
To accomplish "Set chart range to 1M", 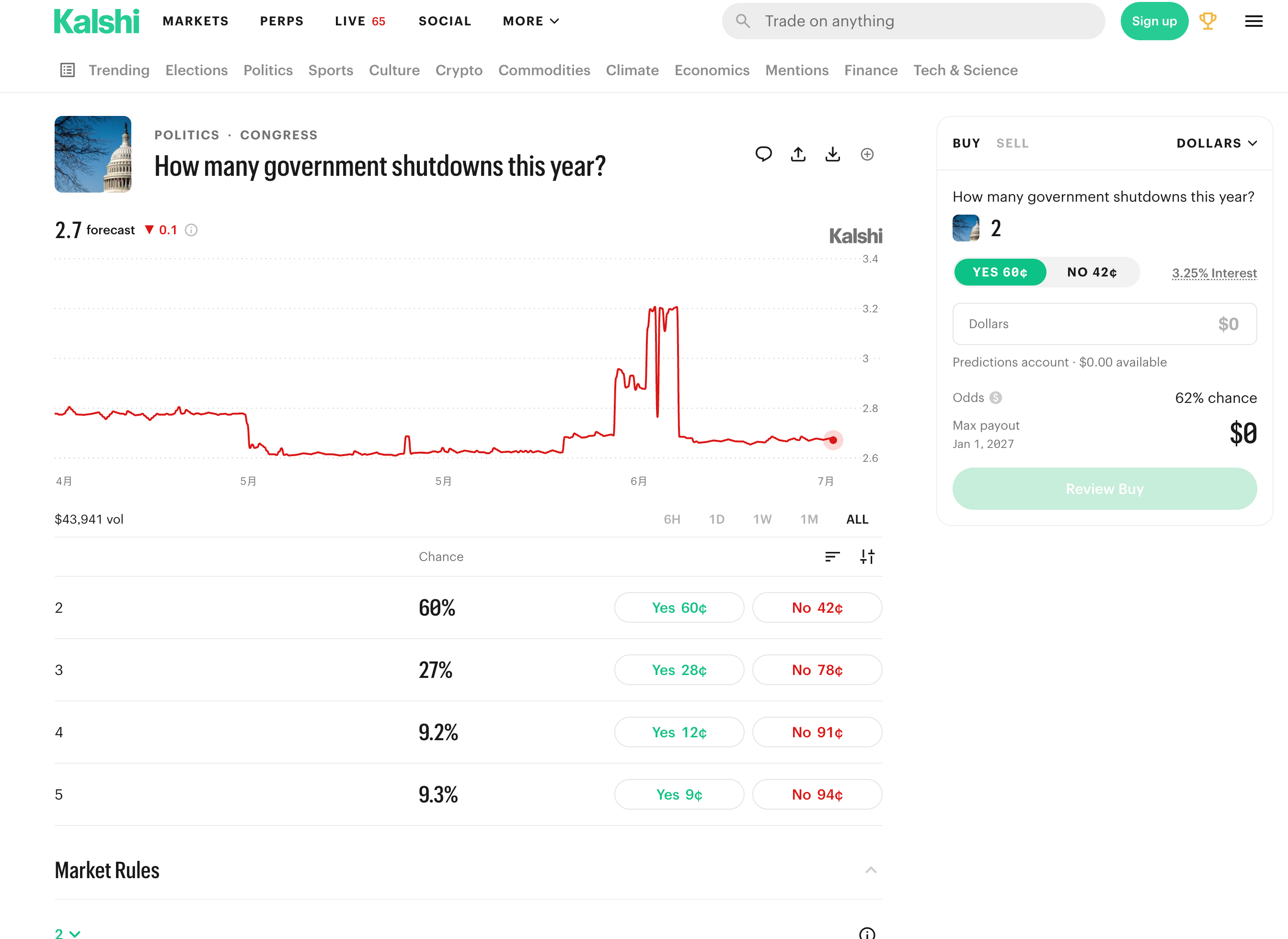I will tap(809, 519).
